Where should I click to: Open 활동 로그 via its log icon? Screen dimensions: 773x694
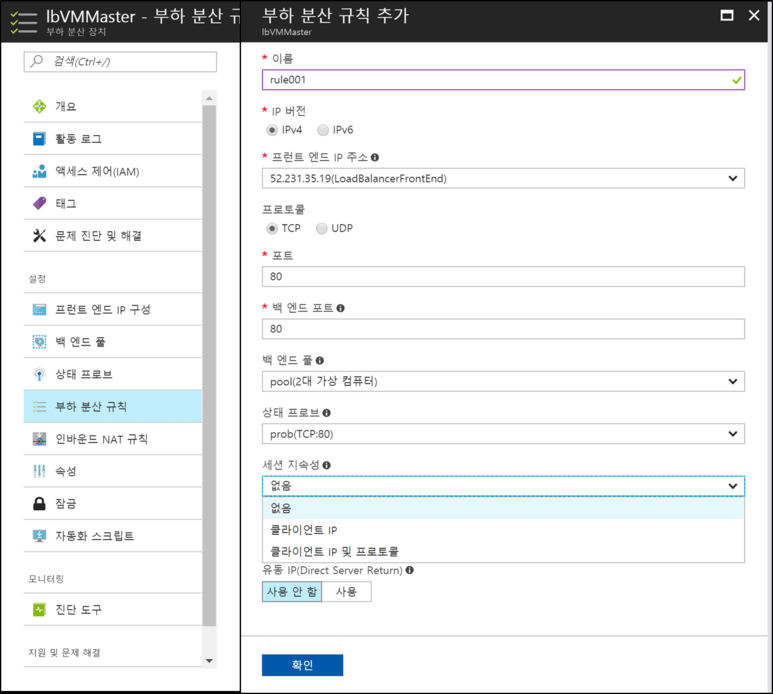tap(40, 139)
